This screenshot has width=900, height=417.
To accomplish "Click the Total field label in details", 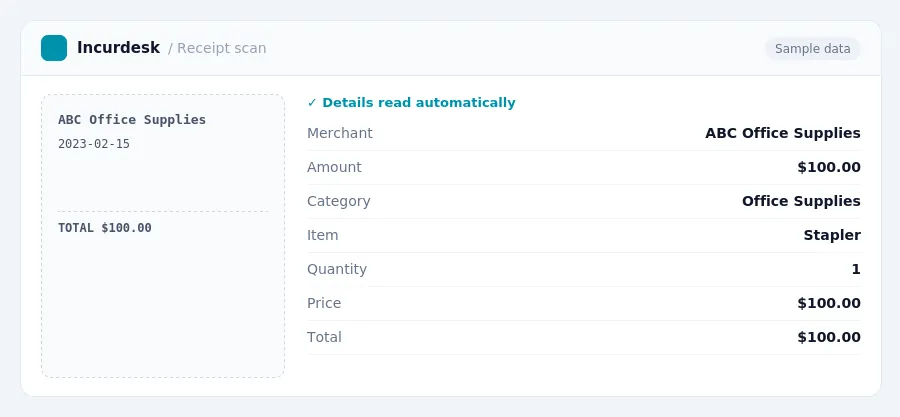I will pyautogui.click(x=324, y=336).
